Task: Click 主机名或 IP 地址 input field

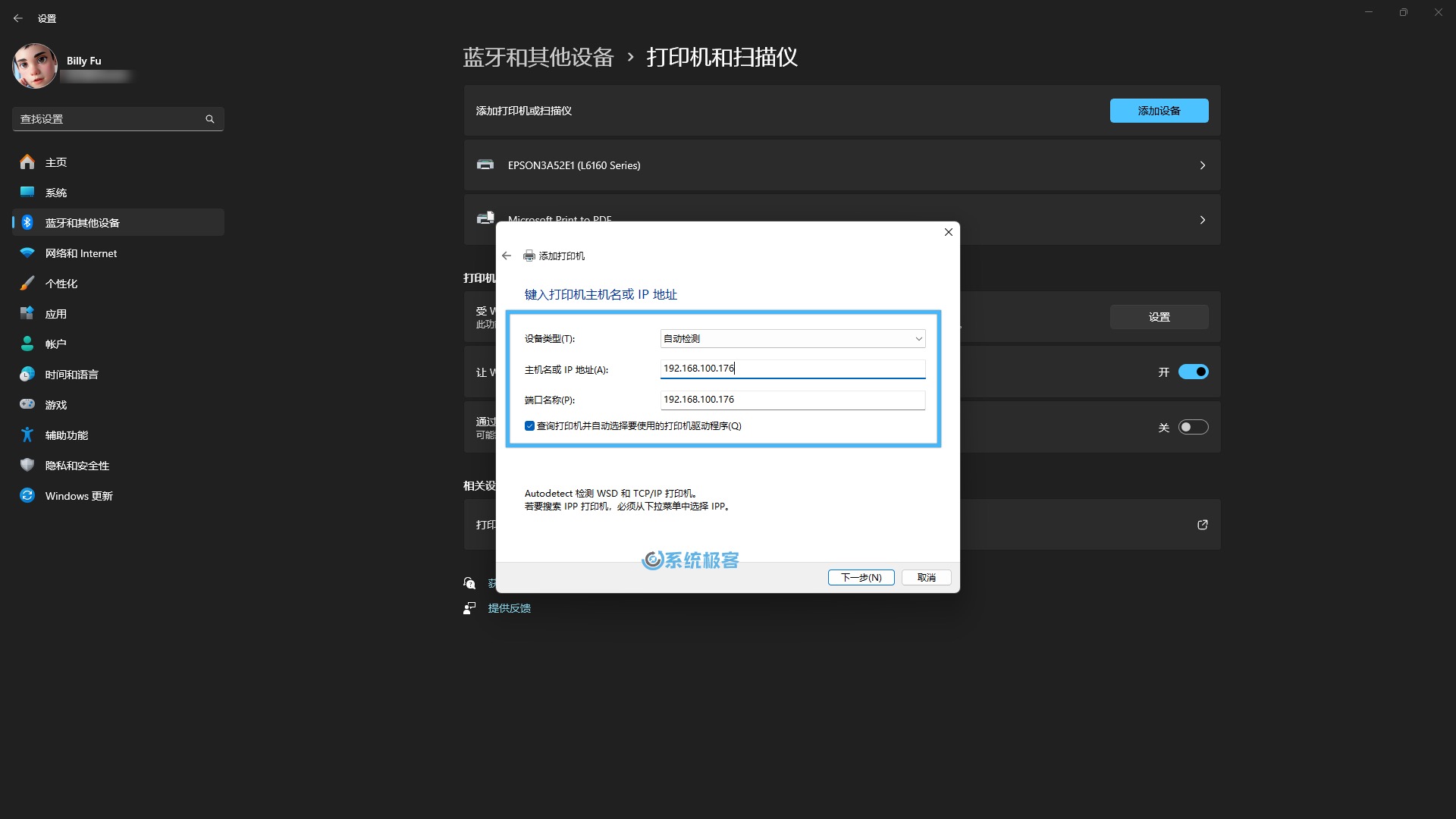Action: pyautogui.click(x=791, y=368)
